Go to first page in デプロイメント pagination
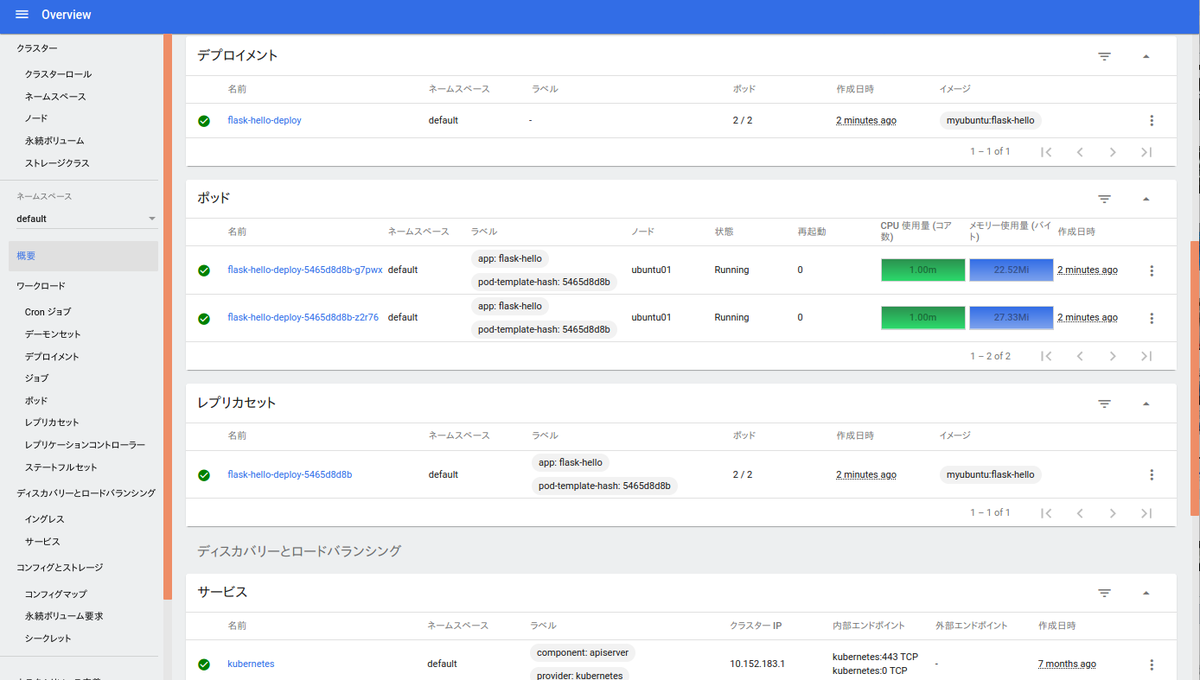The image size is (1200, 680). pyautogui.click(x=1046, y=152)
